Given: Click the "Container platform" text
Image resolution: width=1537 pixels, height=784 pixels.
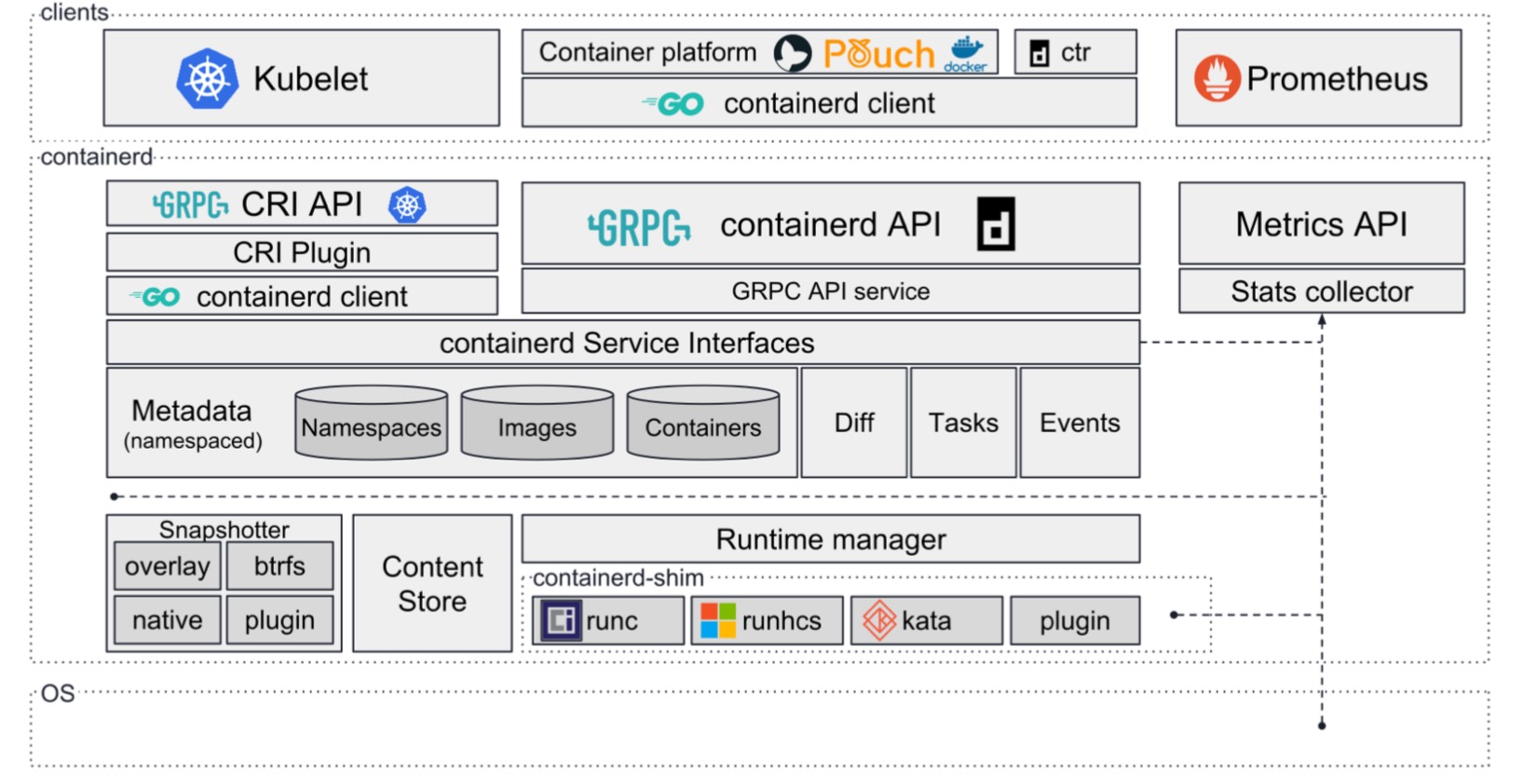Looking at the screenshot, I should pyautogui.click(x=647, y=52).
